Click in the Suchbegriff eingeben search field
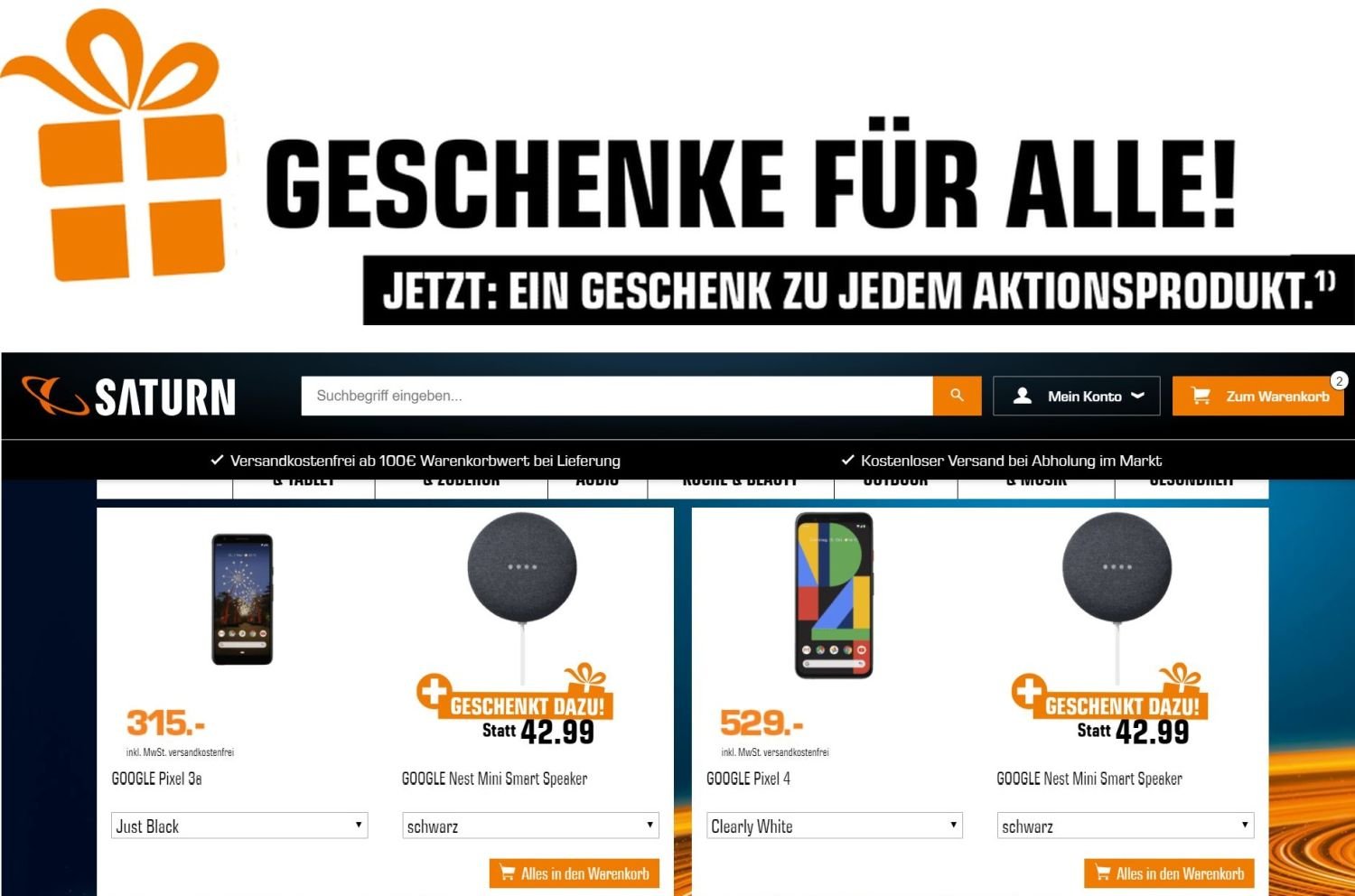 (617, 396)
